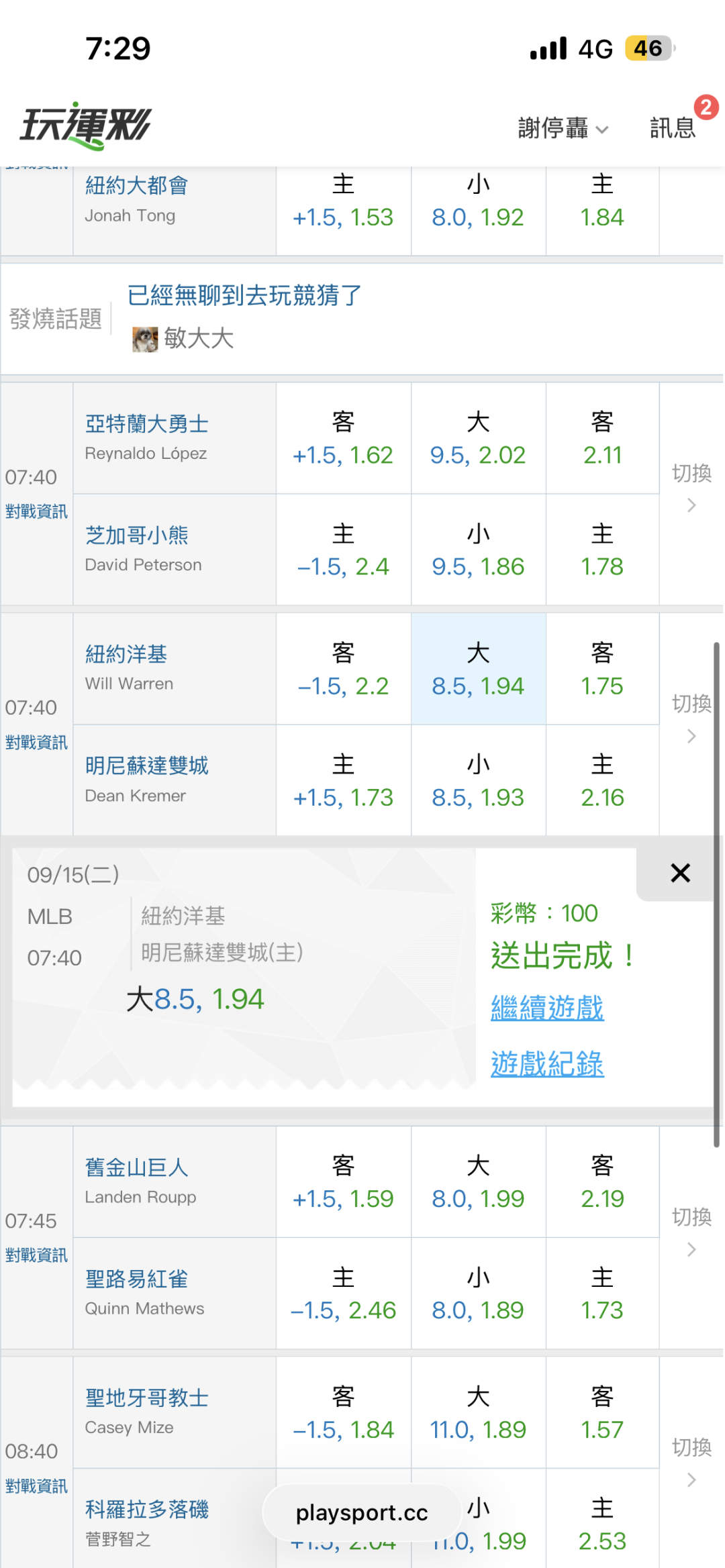Select 客 2.19 Giants moneyline
The width and height of the screenshot is (725, 1568).
602,1182
